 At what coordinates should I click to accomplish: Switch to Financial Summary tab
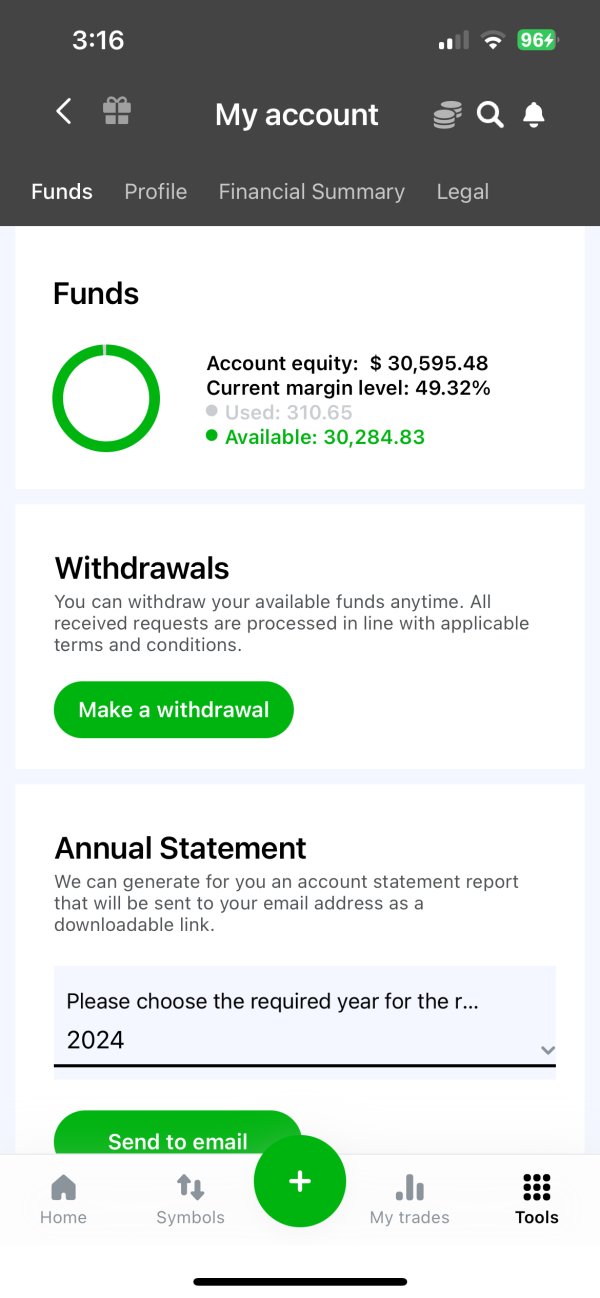(312, 192)
